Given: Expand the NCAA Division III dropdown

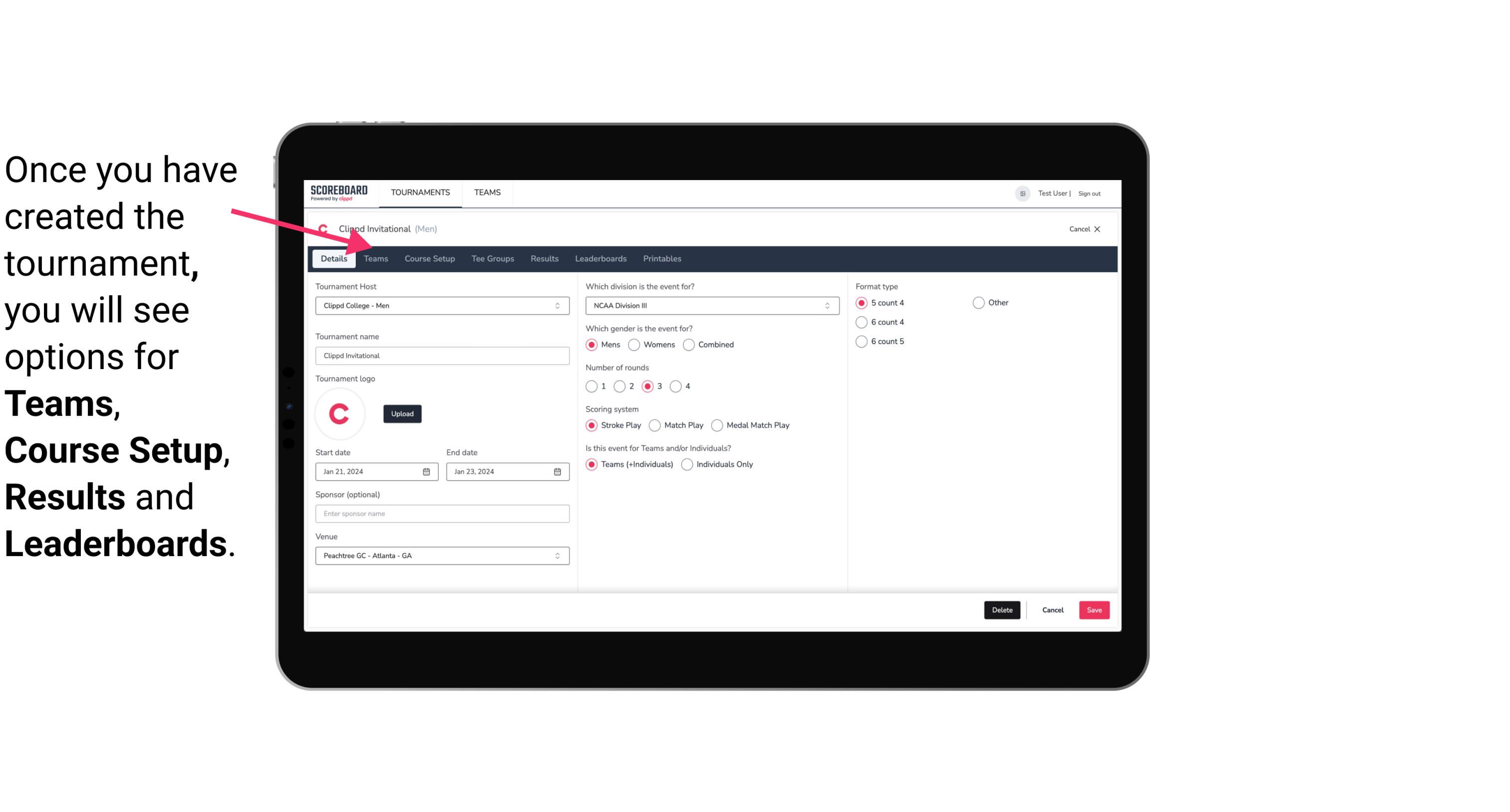Looking at the screenshot, I should [825, 305].
